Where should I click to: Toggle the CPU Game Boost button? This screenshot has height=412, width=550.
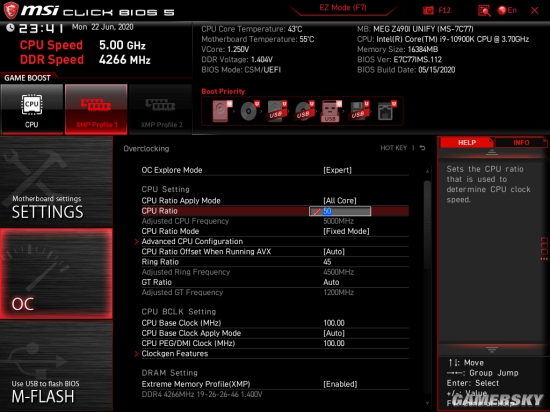(x=32, y=109)
